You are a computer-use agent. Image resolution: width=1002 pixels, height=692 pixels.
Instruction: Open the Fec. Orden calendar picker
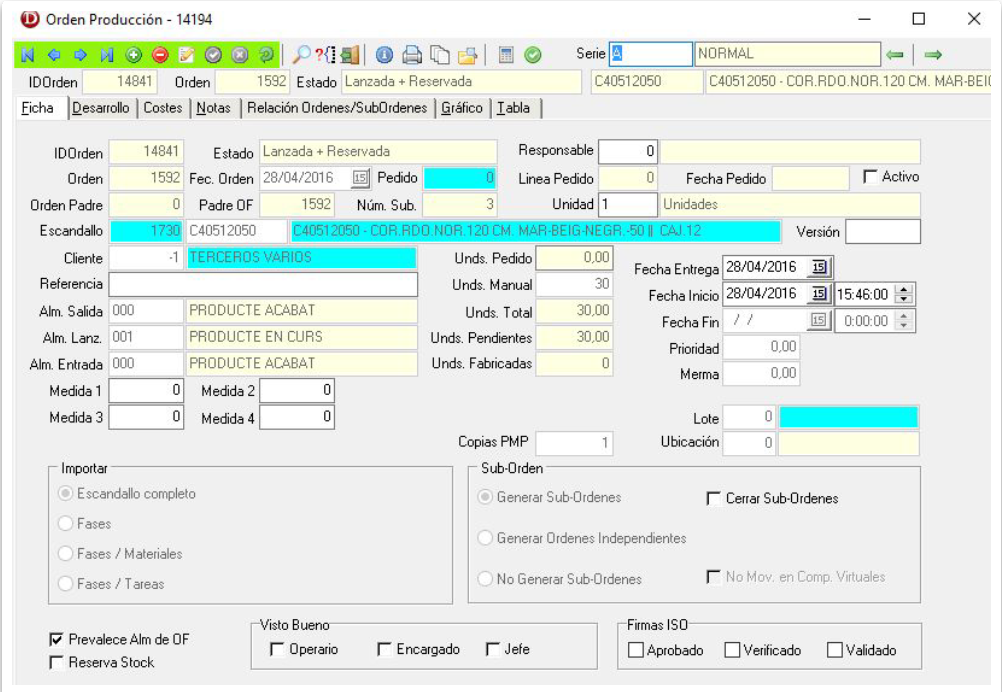360,178
